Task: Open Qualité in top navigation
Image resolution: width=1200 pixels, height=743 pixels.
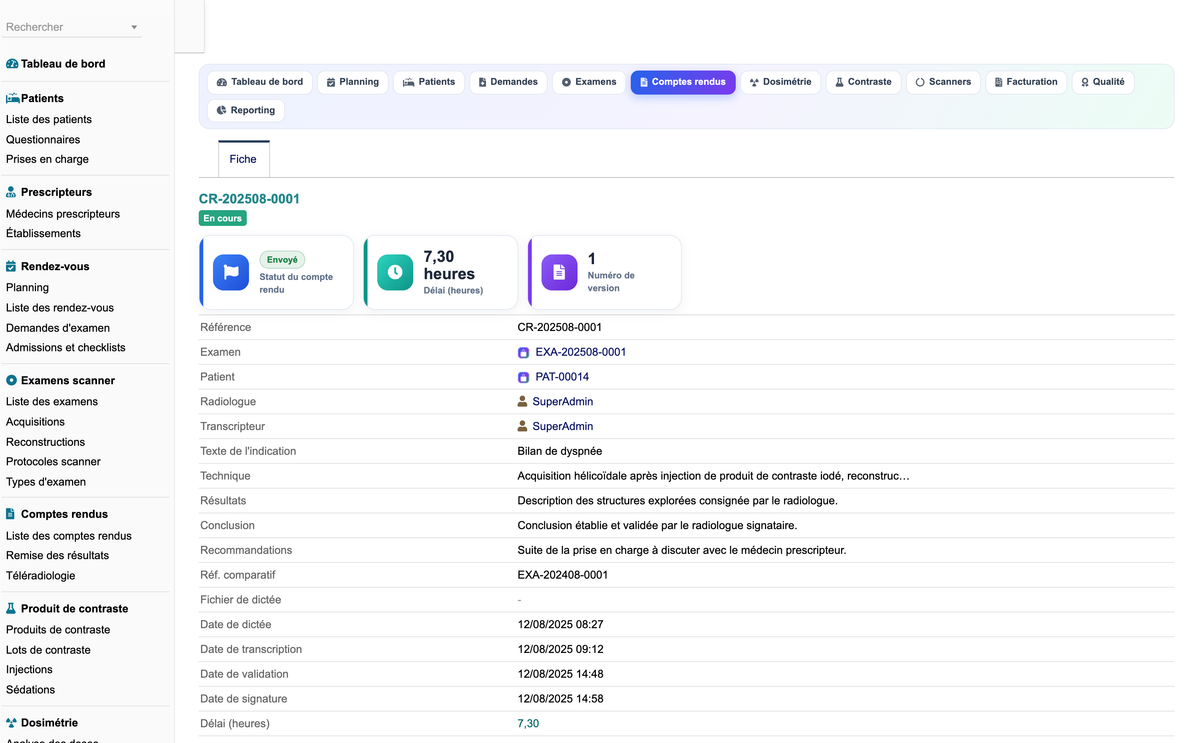Action: (x=1103, y=82)
